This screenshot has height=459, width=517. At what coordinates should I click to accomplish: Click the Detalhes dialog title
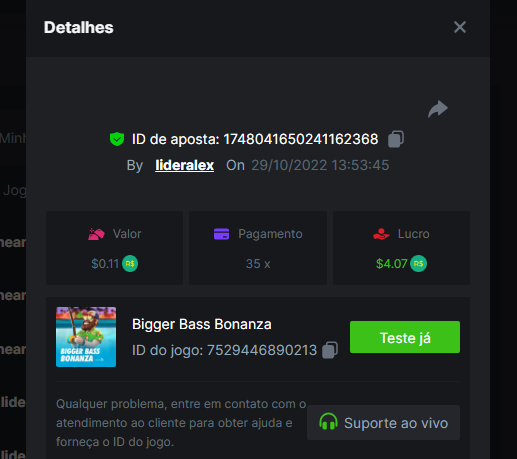pyautogui.click(x=79, y=27)
